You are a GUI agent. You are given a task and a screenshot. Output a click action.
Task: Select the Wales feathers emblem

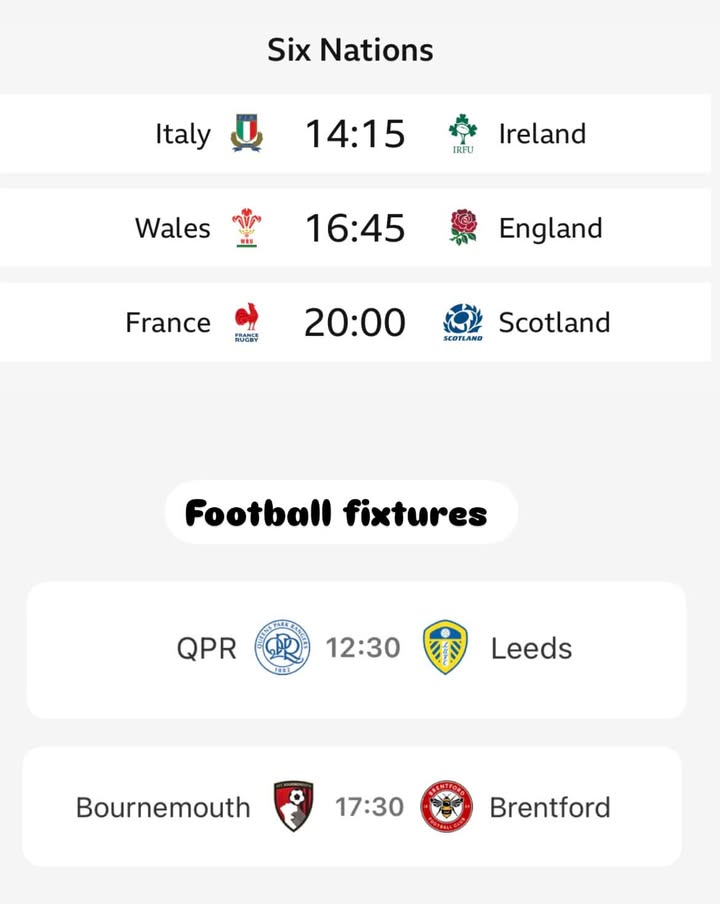click(247, 228)
